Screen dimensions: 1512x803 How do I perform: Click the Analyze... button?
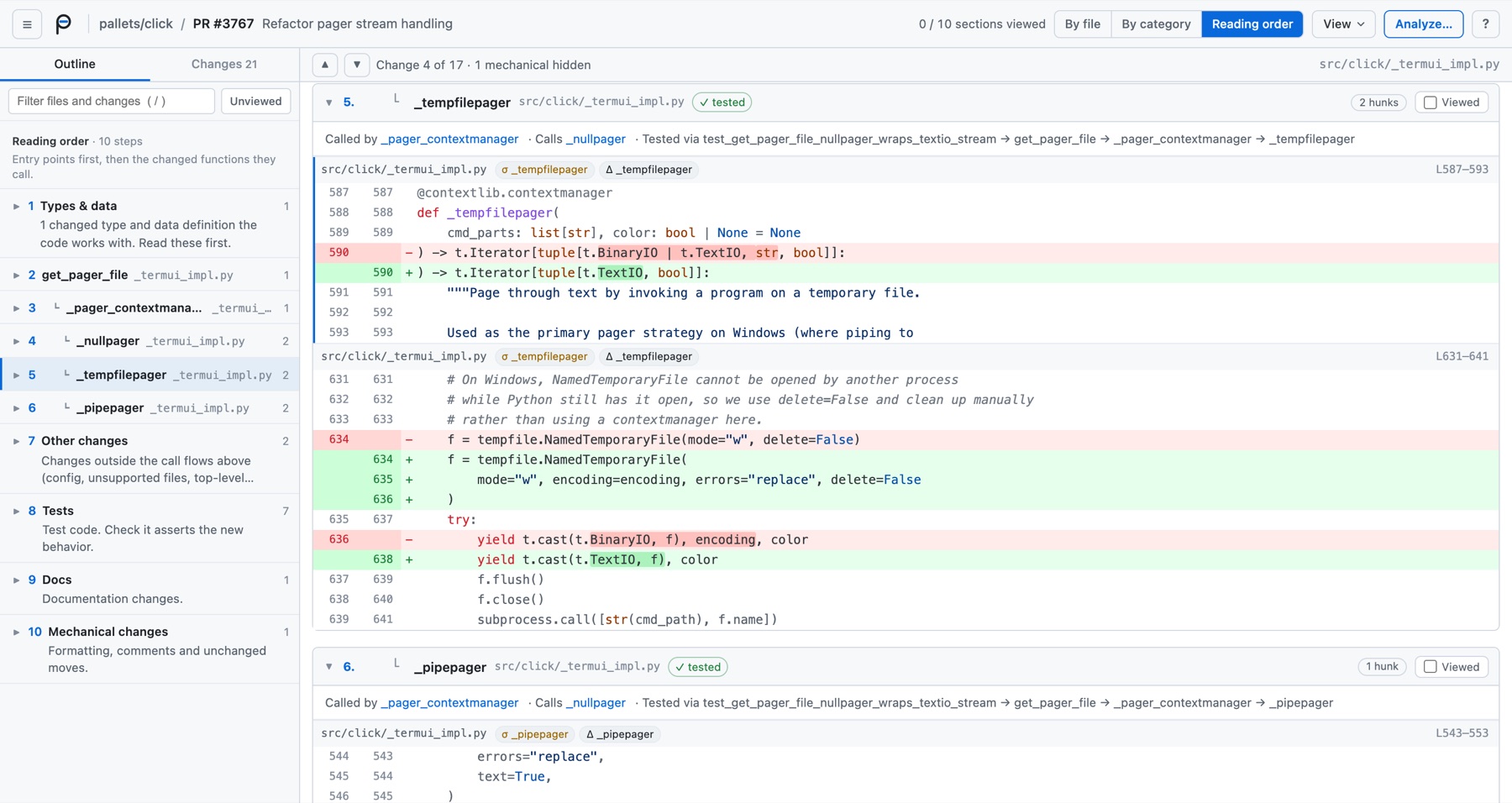[1423, 24]
